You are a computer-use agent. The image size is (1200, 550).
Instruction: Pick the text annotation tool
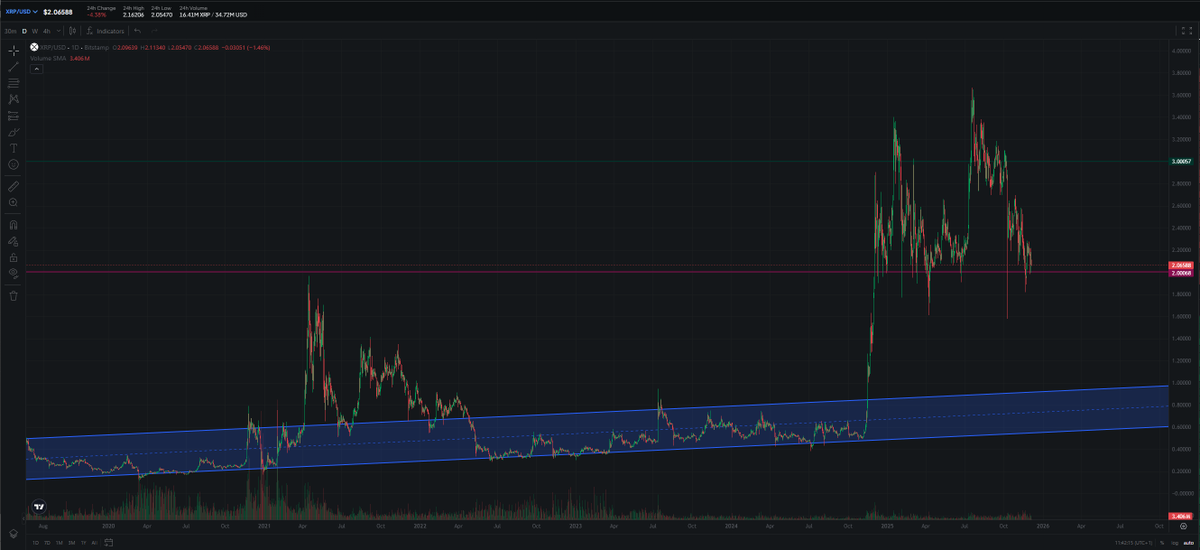(x=13, y=147)
